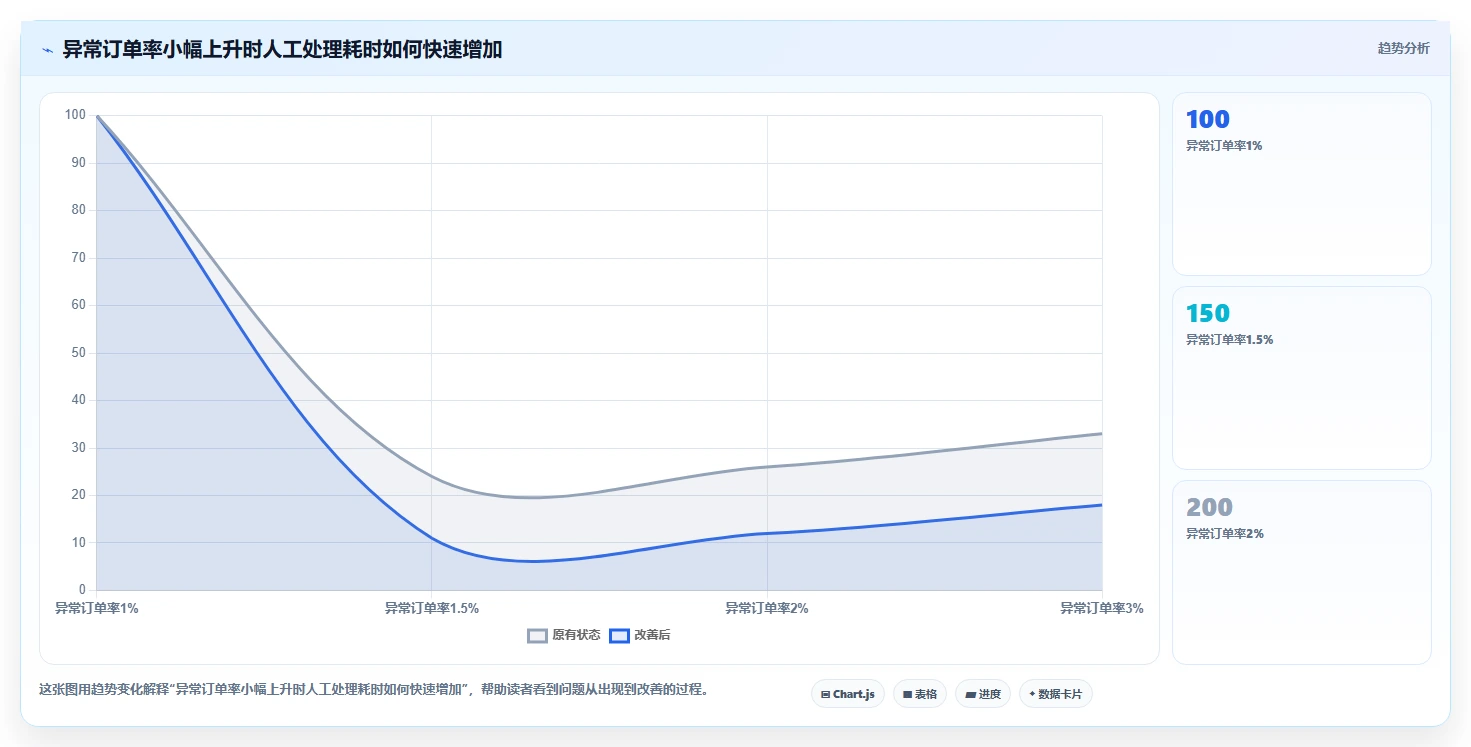Click the Chart.js tag icon
Screen dimensions: 1471x747
(x=825, y=694)
